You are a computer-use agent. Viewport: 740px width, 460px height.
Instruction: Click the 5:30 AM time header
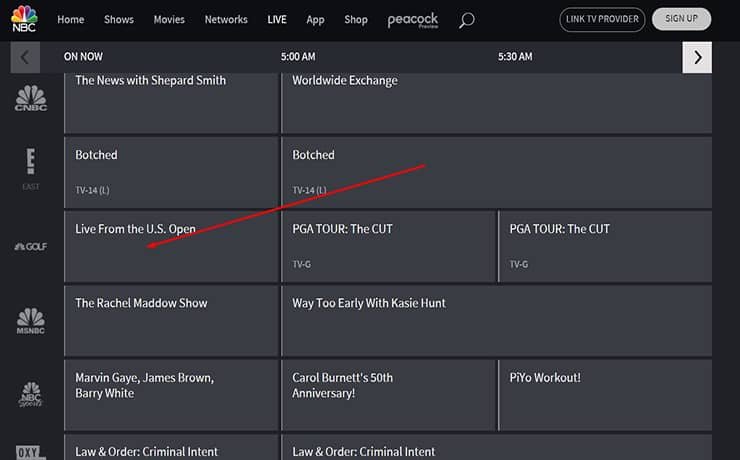tap(515, 57)
